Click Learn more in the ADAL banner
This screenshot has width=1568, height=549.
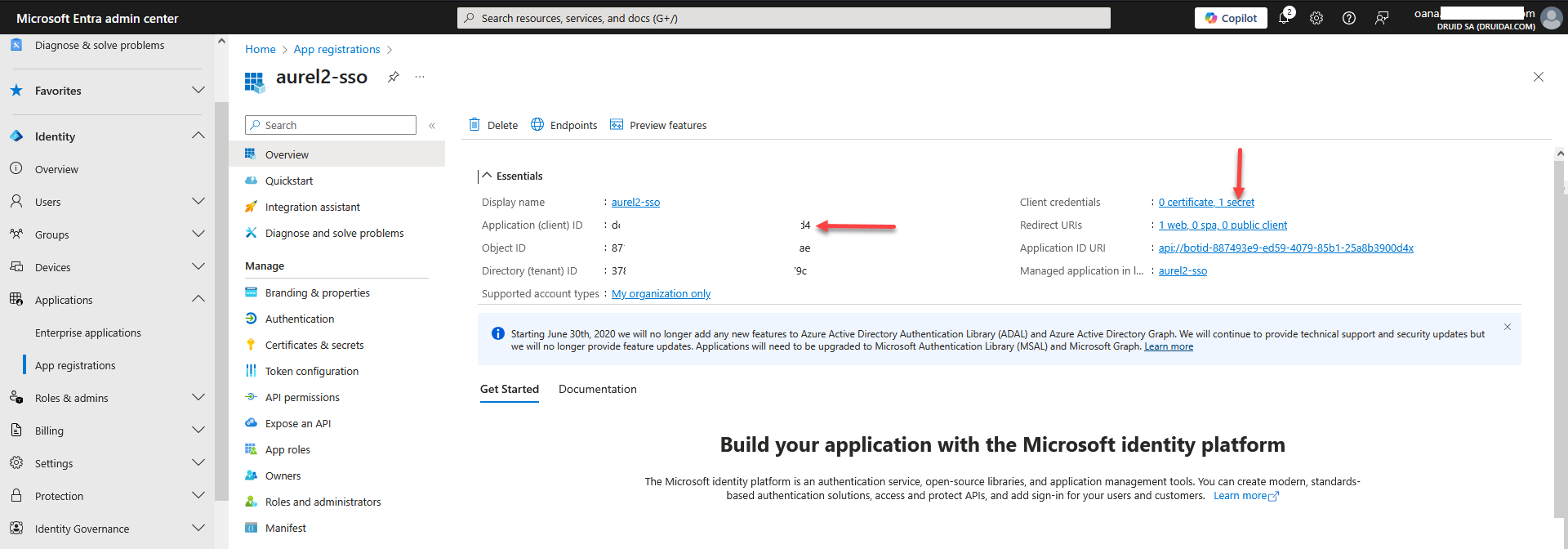click(x=1169, y=346)
